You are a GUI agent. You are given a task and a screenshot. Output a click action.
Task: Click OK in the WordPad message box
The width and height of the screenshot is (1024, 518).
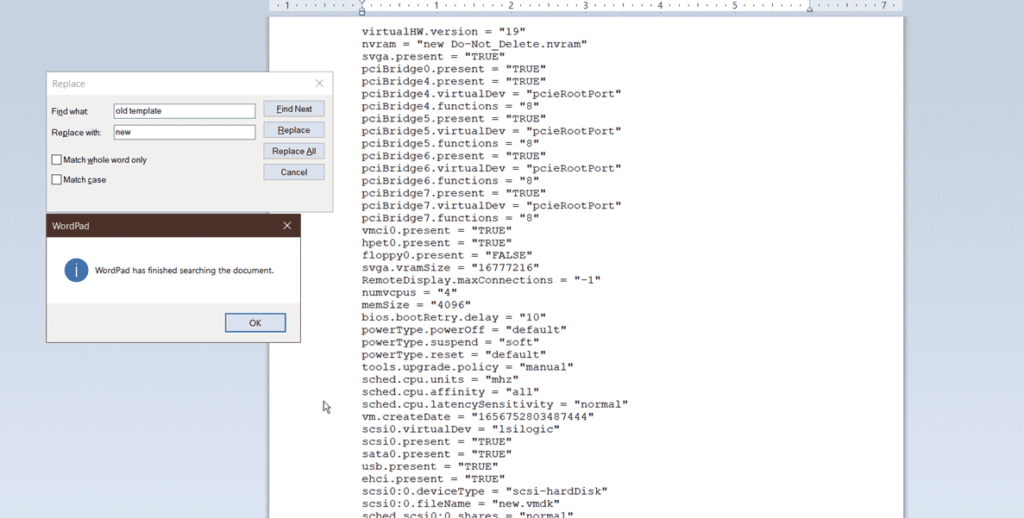[x=255, y=323]
